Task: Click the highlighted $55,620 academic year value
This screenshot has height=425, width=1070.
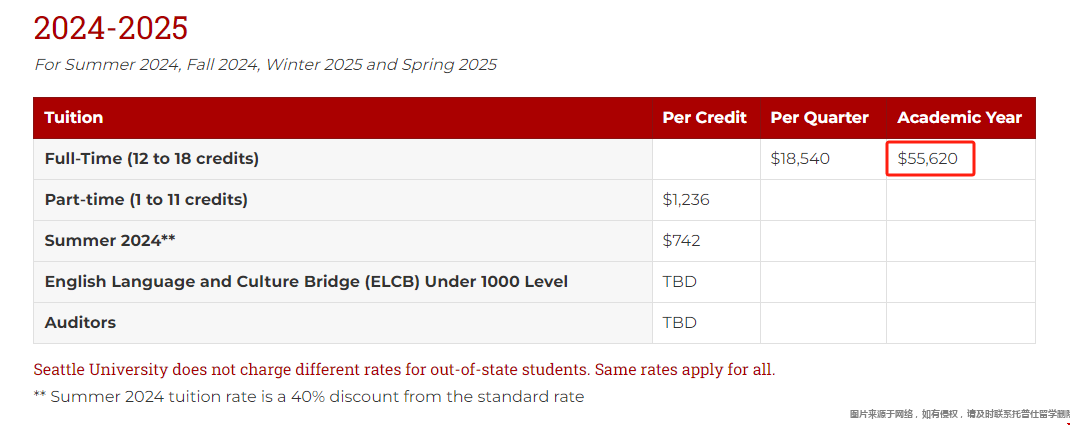Action: click(x=927, y=159)
